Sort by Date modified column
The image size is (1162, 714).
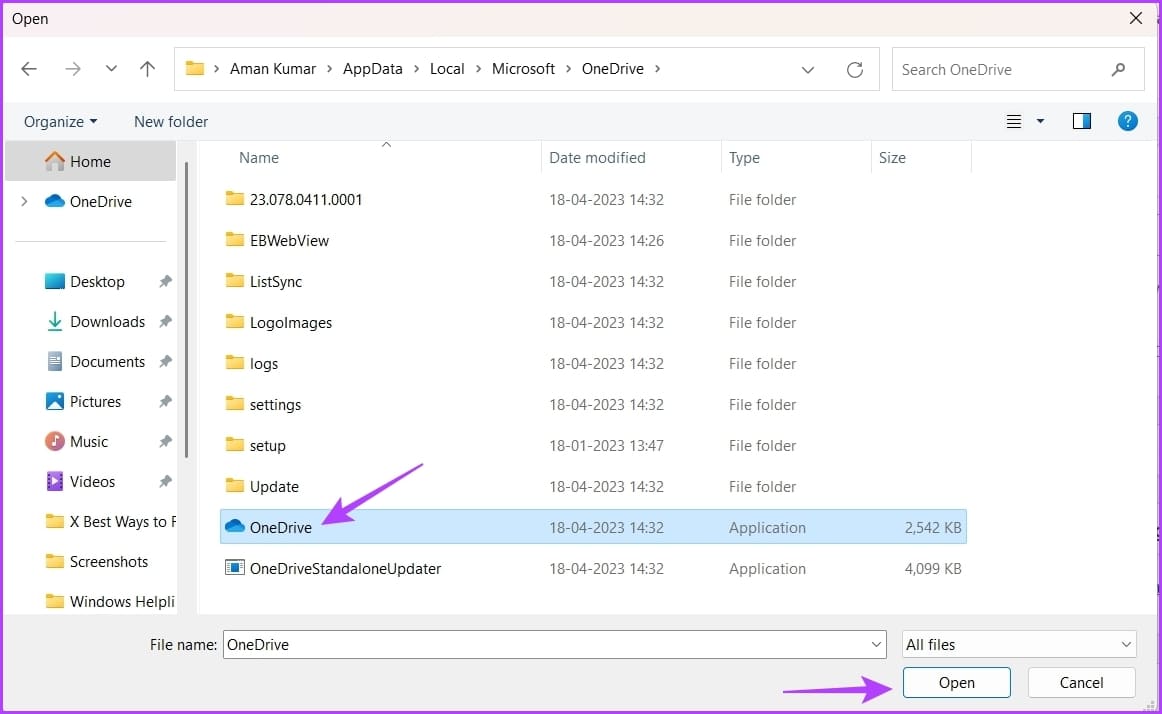pos(597,157)
